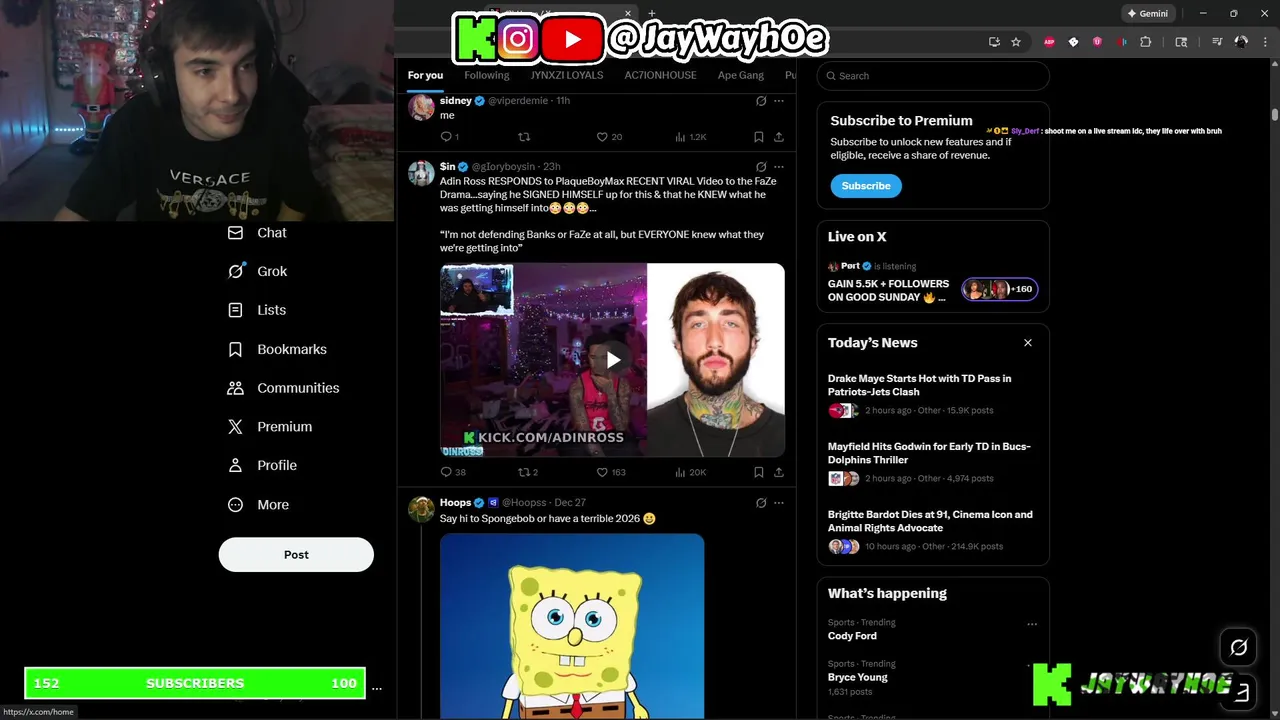This screenshot has height=720, width=1280.
Task: Like sidney's post
Action: (x=609, y=137)
